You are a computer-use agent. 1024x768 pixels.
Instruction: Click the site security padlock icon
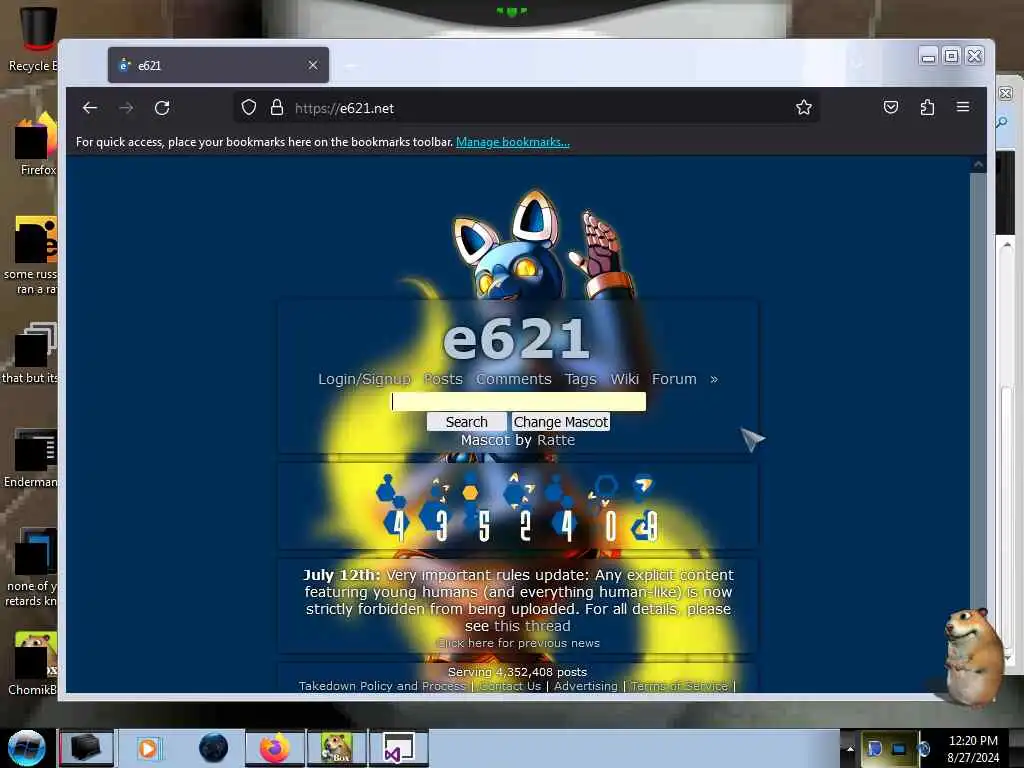click(x=277, y=107)
